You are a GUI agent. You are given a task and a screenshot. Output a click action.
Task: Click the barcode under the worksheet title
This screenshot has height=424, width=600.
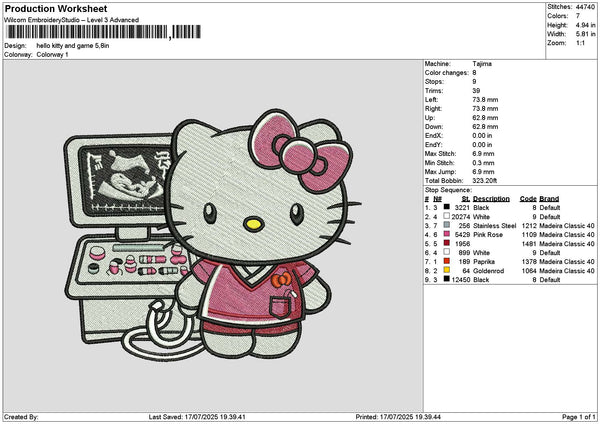[x=103, y=32]
